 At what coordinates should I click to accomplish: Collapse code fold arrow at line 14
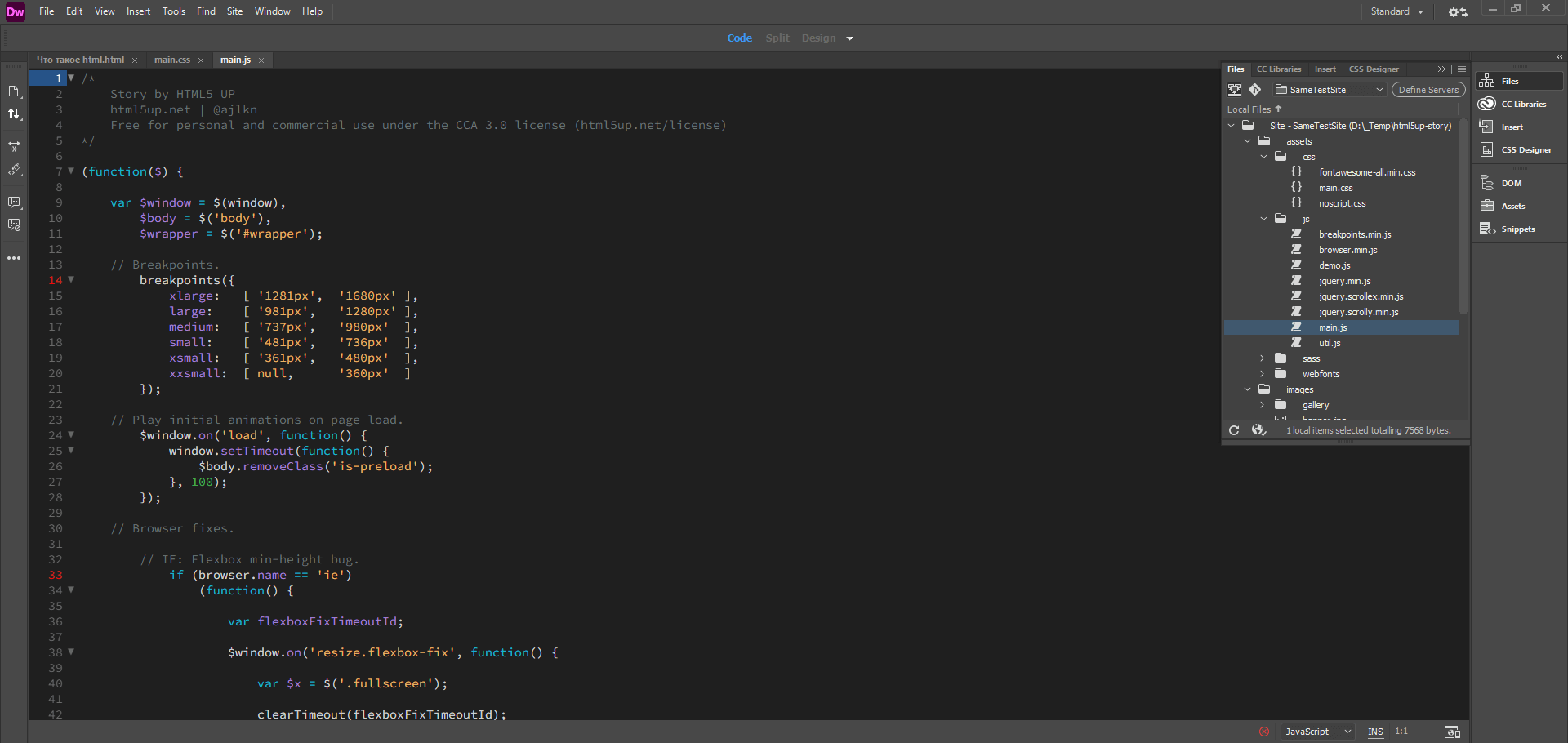(x=72, y=280)
